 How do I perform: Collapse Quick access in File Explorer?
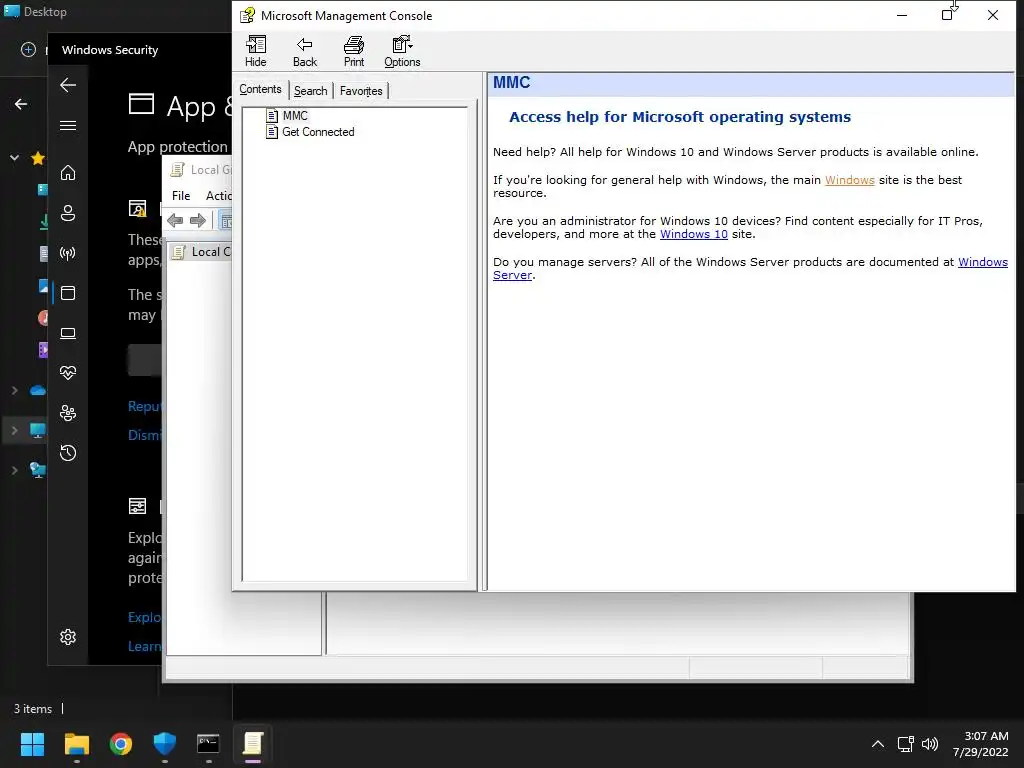coord(14,158)
